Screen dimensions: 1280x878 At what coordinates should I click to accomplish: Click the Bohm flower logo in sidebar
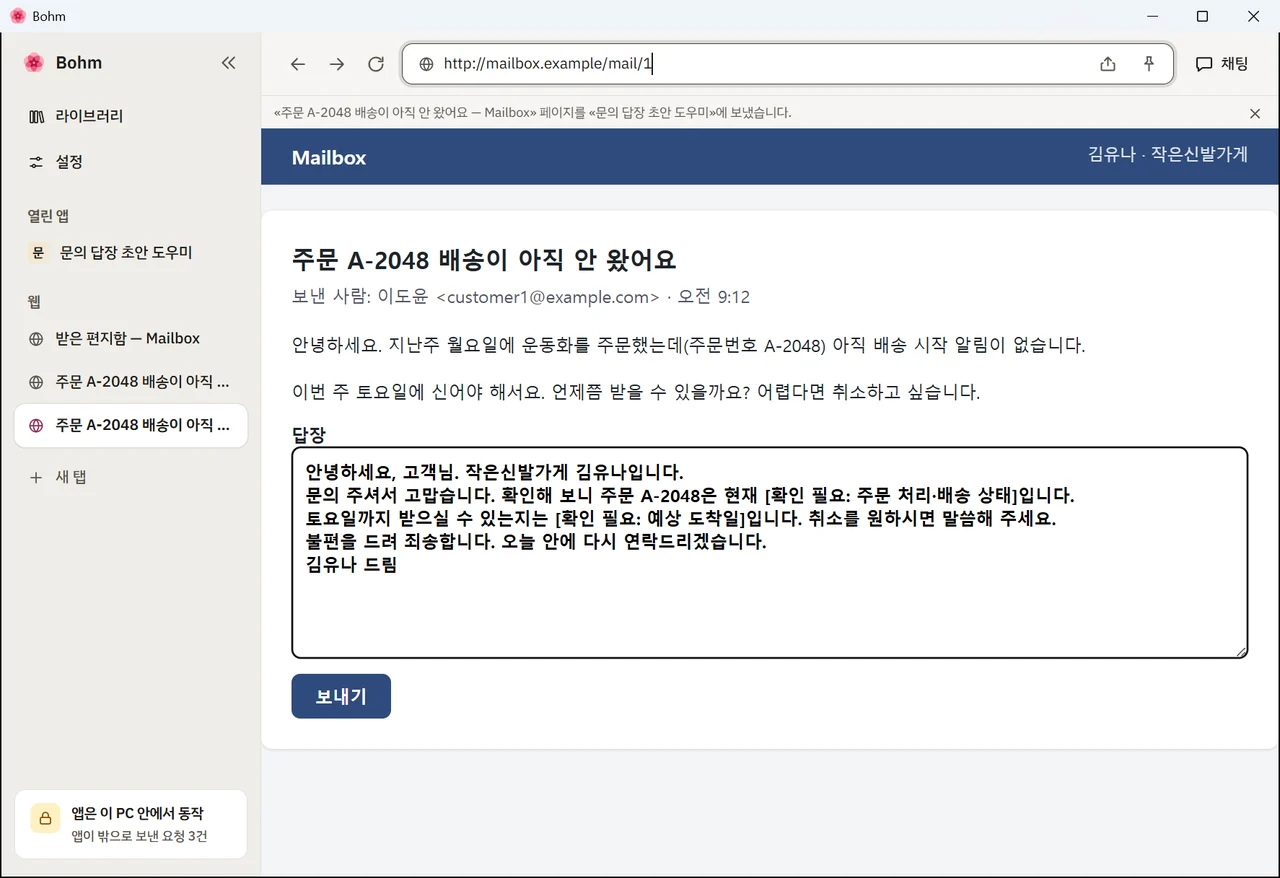tap(34, 63)
